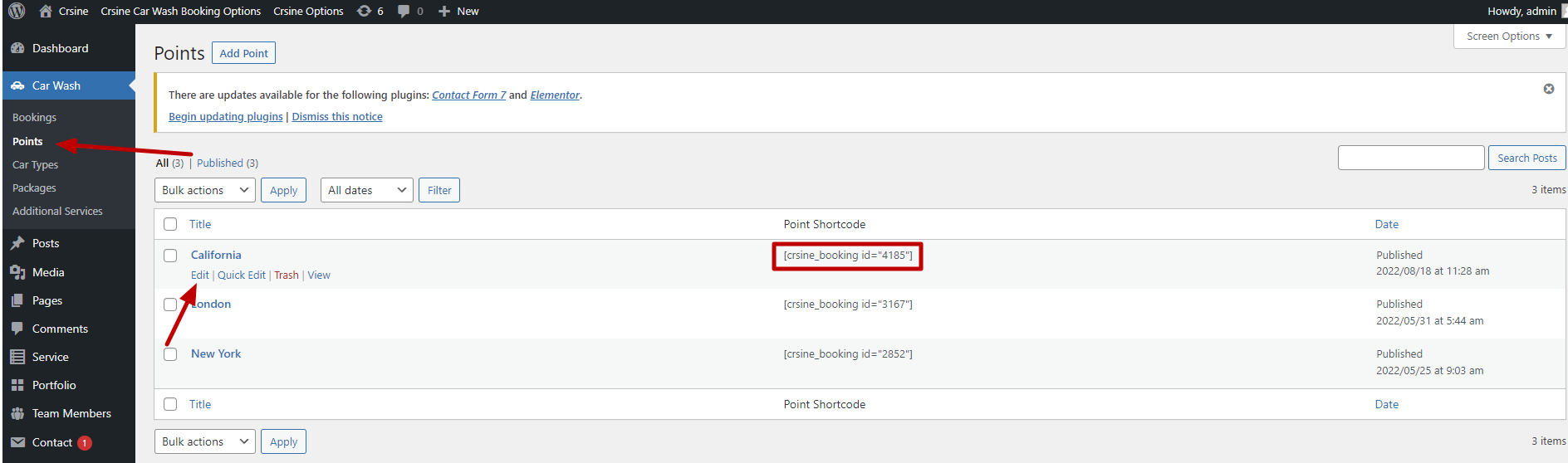The height and width of the screenshot is (463, 1568).
Task: Toggle the select-all checkbox in table header
Action: tap(170, 224)
